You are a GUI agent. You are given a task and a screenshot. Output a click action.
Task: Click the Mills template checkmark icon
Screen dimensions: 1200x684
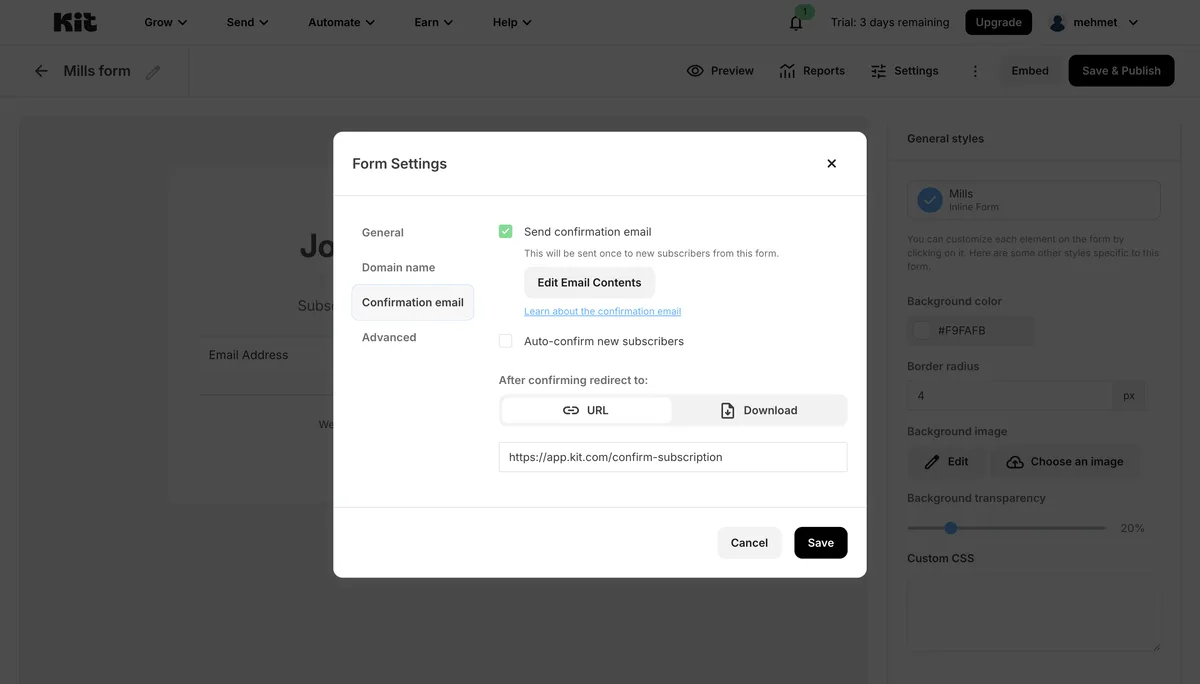coord(930,200)
